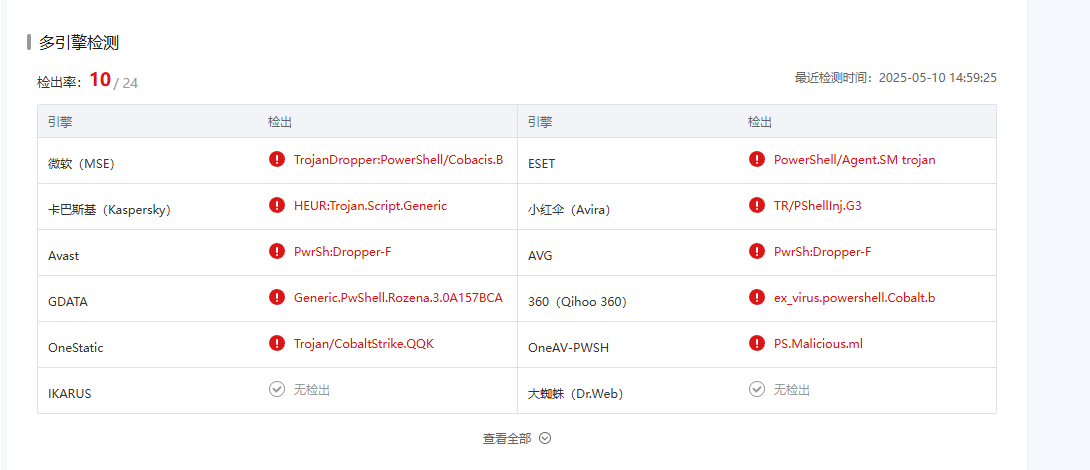Click the red detection count 10
Image resolution: width=1090 pixels, height=470 pixels.
coord(100,80)
